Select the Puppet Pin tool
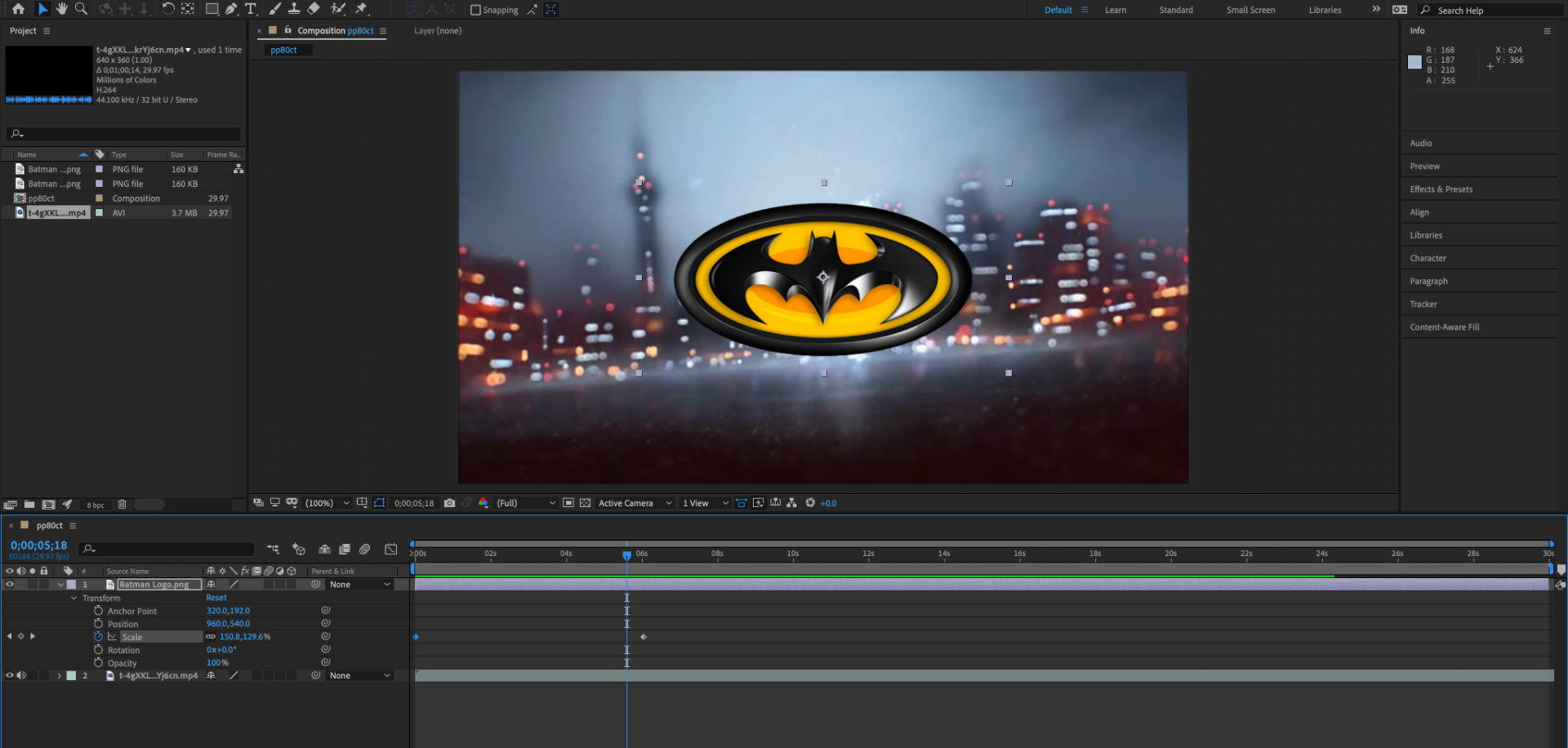Screen dimensions: 1568x748 coord(362,9)
